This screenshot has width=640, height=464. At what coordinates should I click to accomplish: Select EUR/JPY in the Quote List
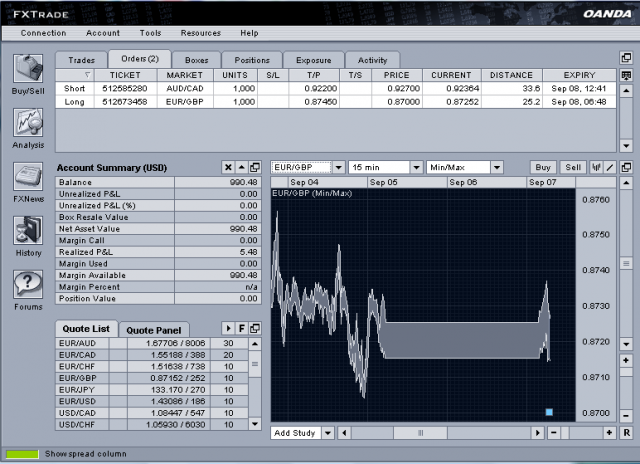[x=152, y=390]
